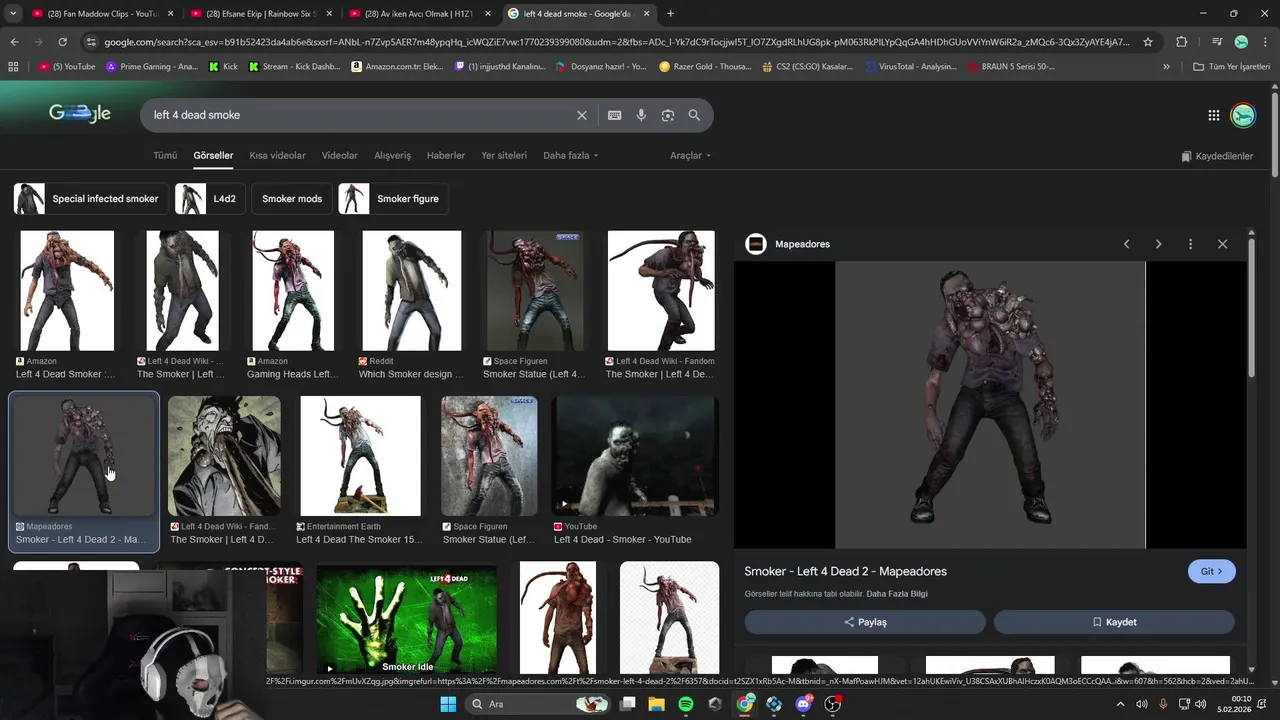This screenshot has height=720, width=1280.
Task: Select the Smoker figure chip
Action: tap(393, 199)
